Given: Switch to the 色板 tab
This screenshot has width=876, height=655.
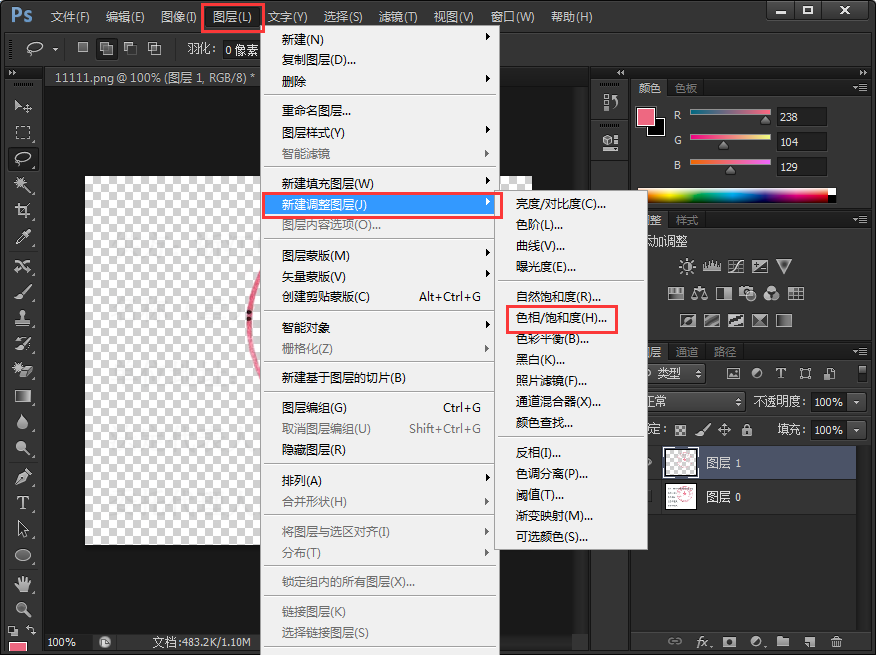Looking at the screenshot, I should [x=685, y=88].
